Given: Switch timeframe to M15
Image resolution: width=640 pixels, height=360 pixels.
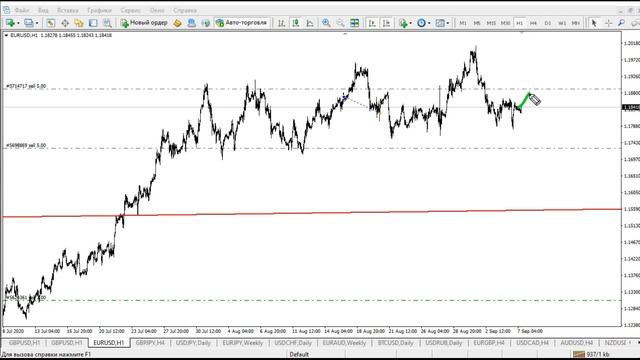Looking at the screenshot, I should (x=491, y=23).
